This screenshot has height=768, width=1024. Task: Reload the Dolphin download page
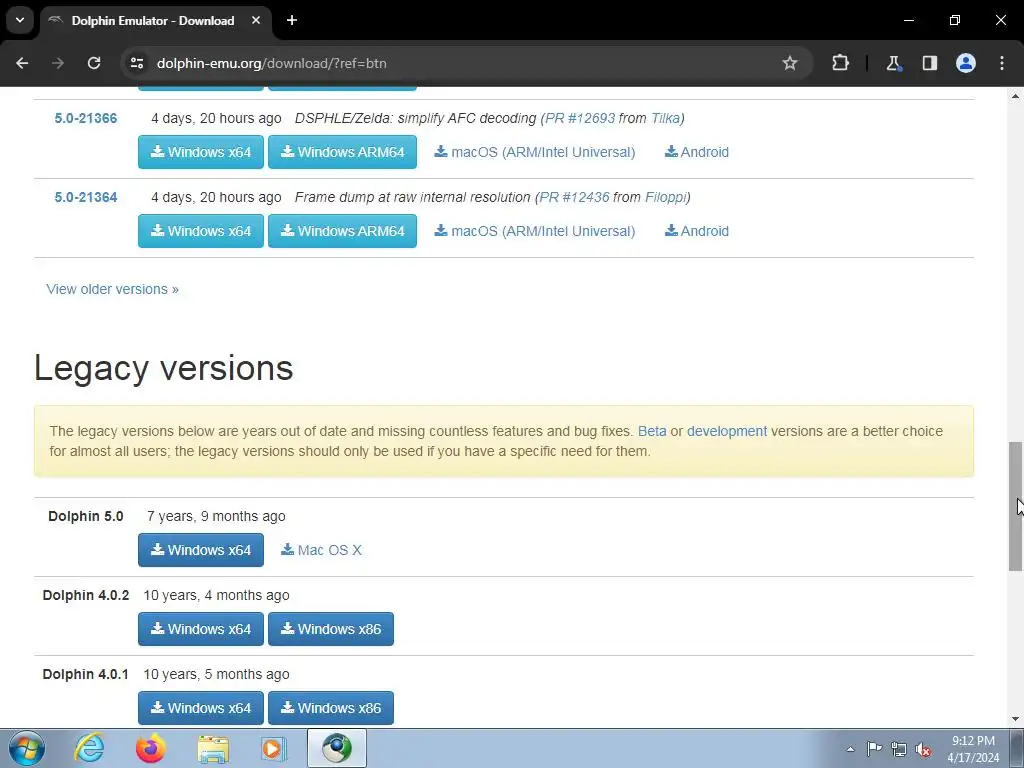coord(94,63)
